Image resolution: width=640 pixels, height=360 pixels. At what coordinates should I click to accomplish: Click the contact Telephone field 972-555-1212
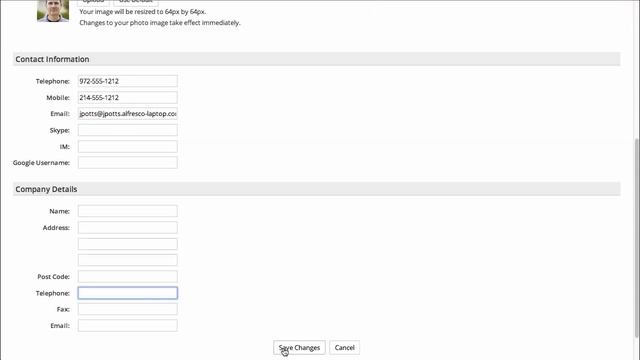click(x=128, y=81)
